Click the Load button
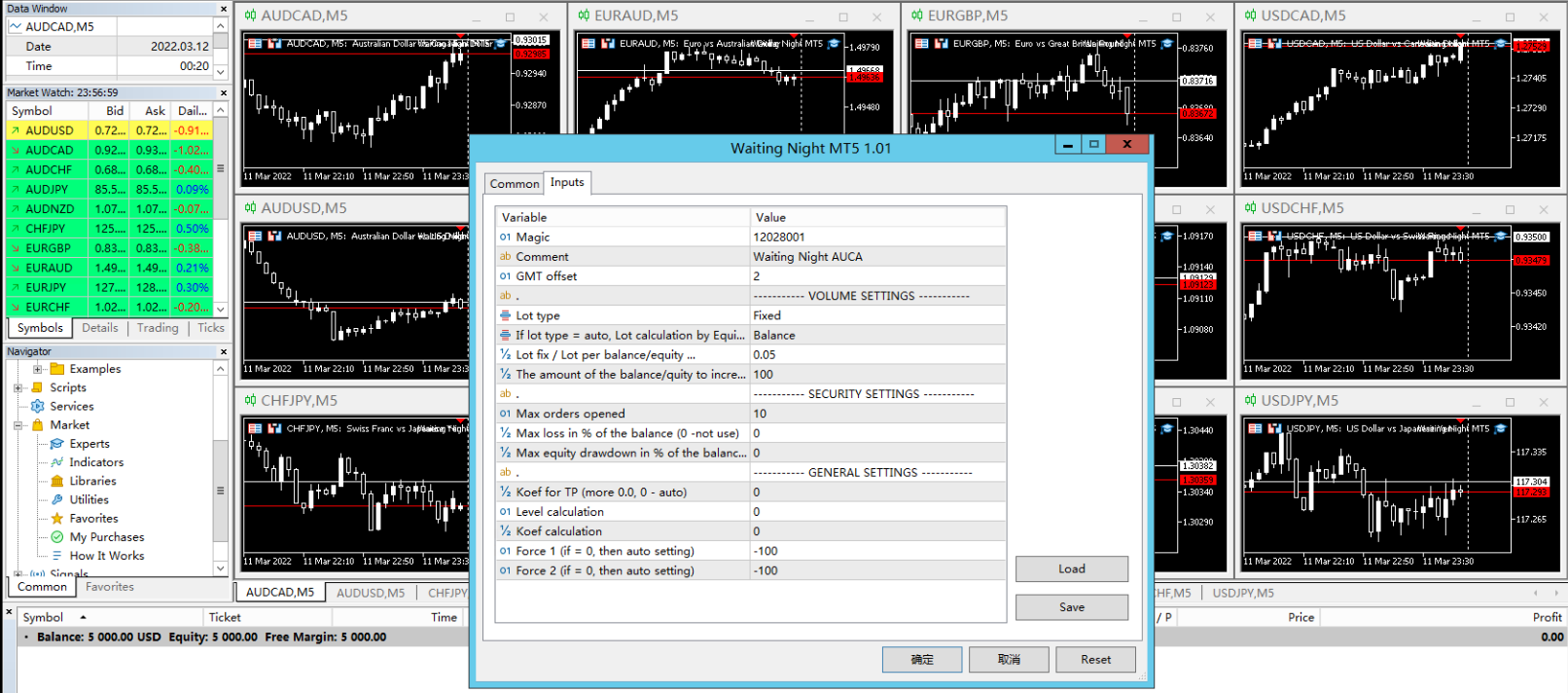This screenshot has width=1568, height=693. click(x=1072, y=568)
